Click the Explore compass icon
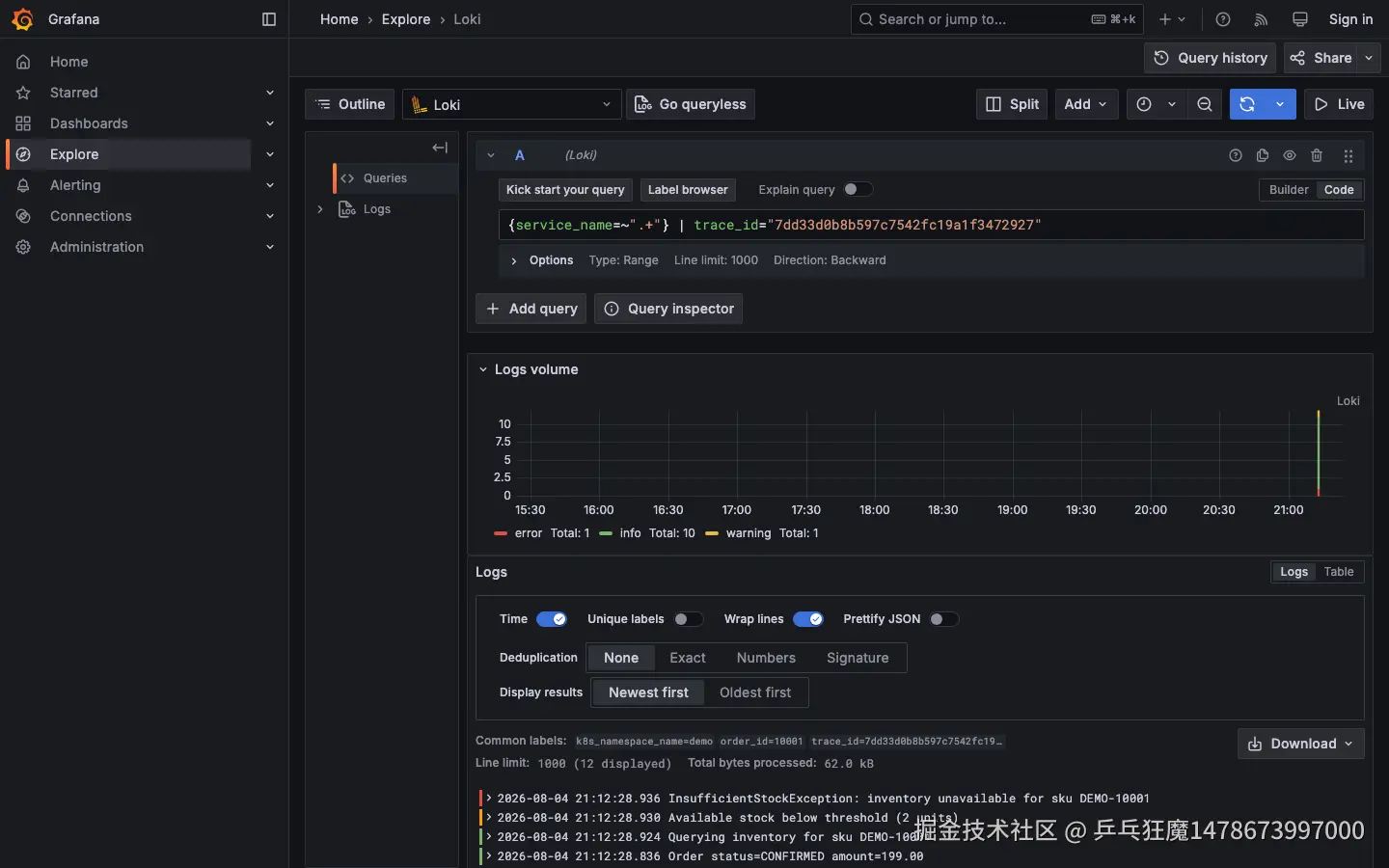 pyautogui.click(x=24, y=154)
